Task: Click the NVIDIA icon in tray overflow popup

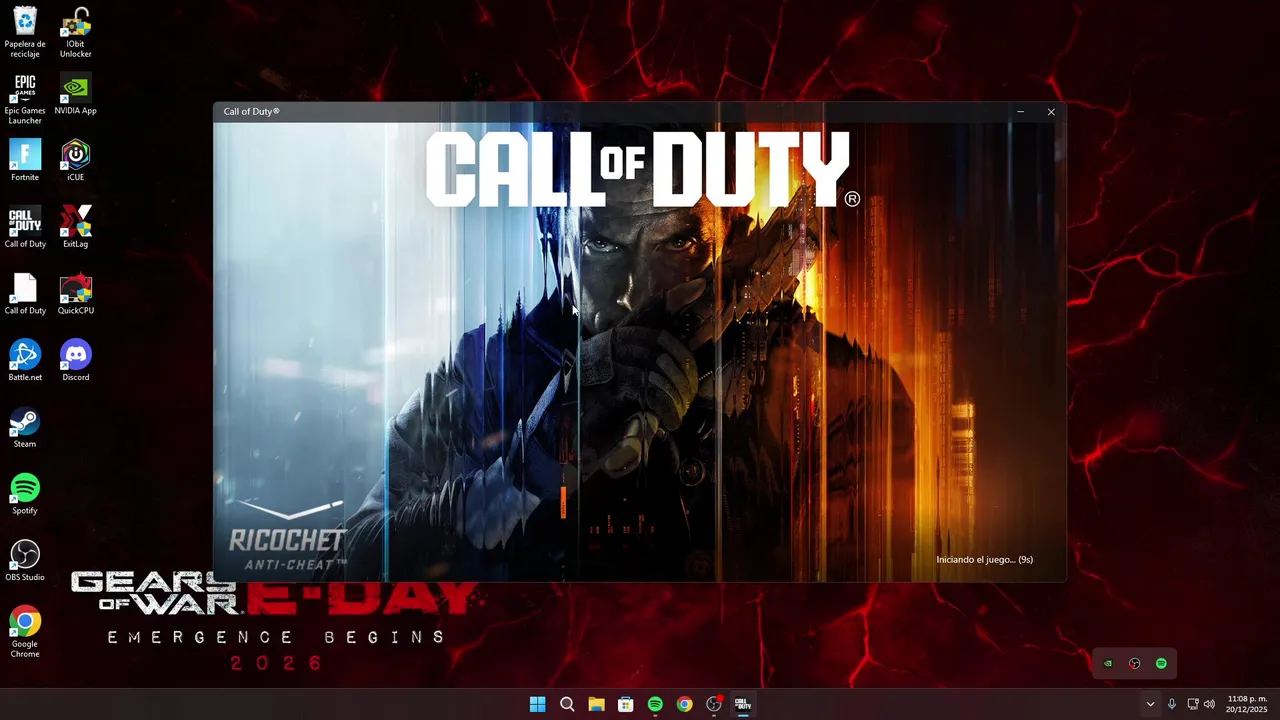Action: pyautogui.click(x=1108, y=663)
